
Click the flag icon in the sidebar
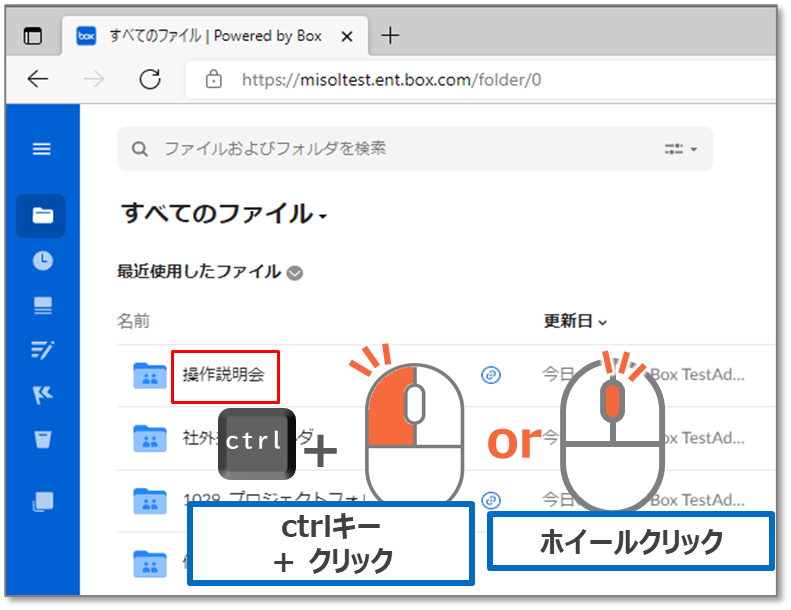pos(42,394)
